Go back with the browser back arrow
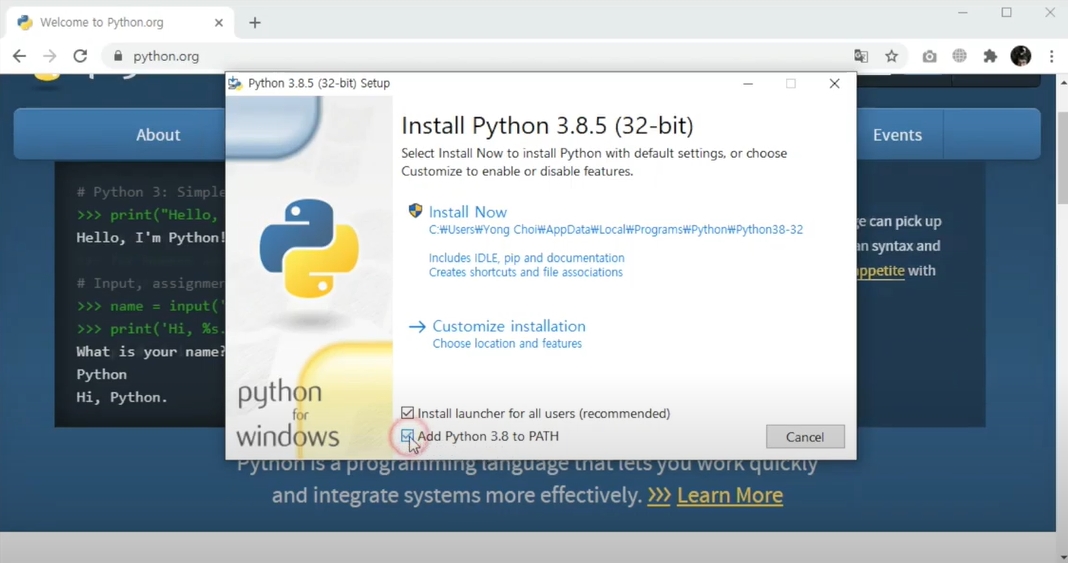The image size is (1068, 563). pos(20,56)
